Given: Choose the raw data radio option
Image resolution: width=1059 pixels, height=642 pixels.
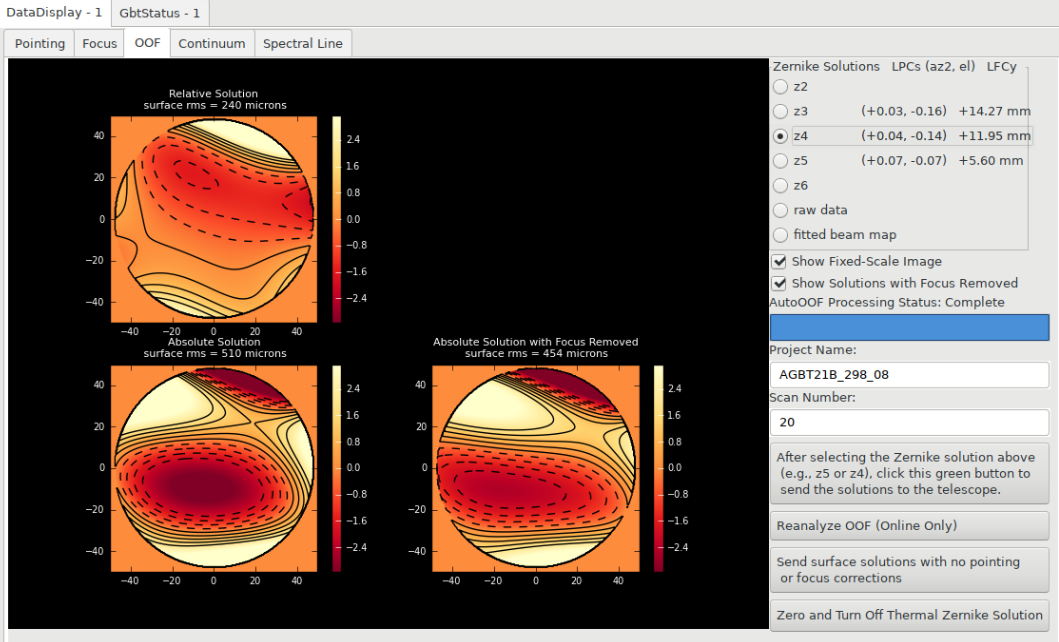Looking at the screenshot, I should coord(780,210).
